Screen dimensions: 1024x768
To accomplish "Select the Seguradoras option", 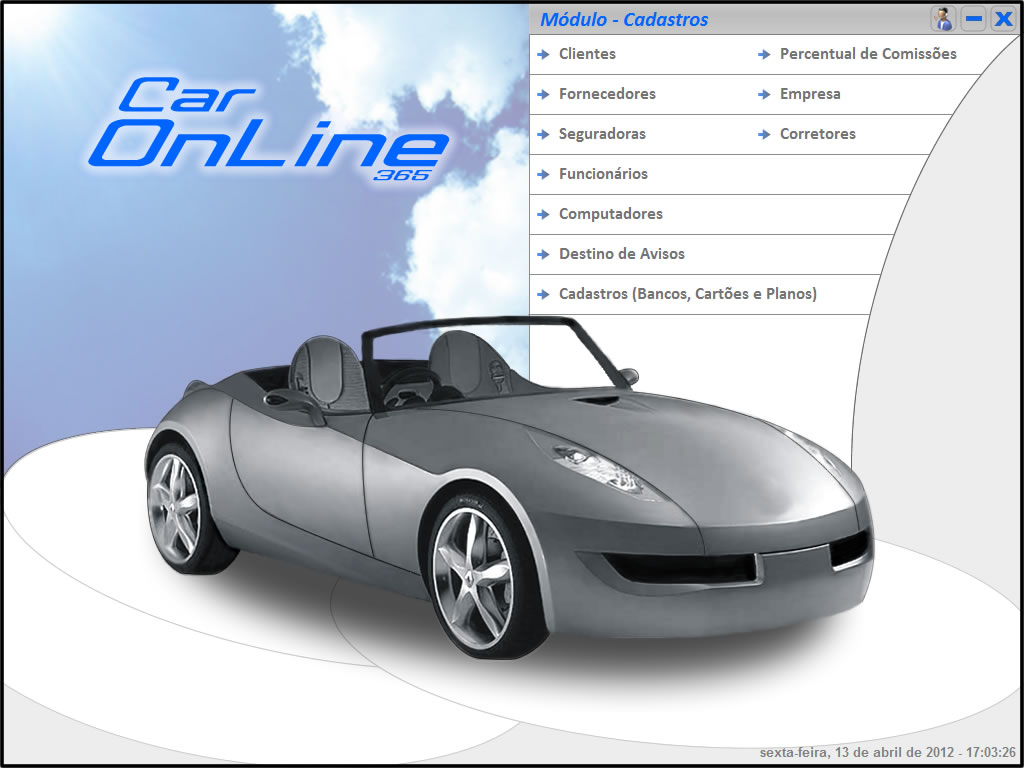I will 602,134.
